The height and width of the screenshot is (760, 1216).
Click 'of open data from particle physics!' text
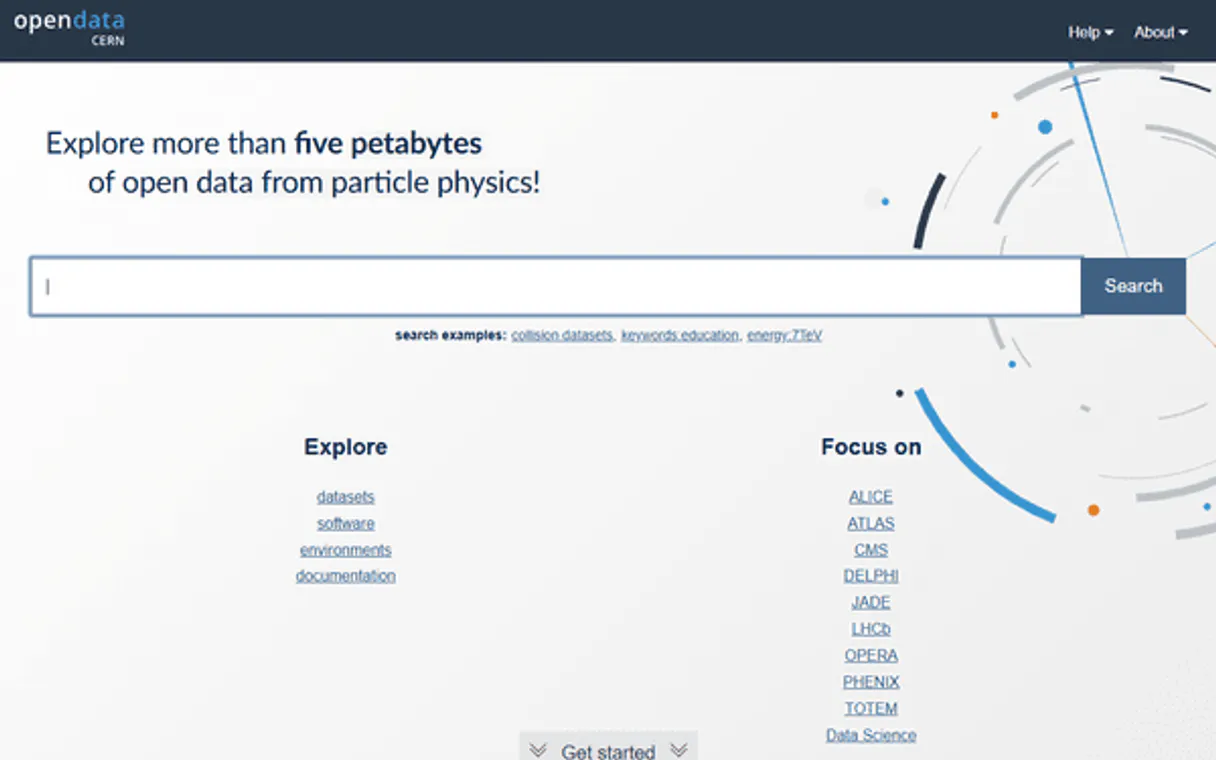pos(314,183)
